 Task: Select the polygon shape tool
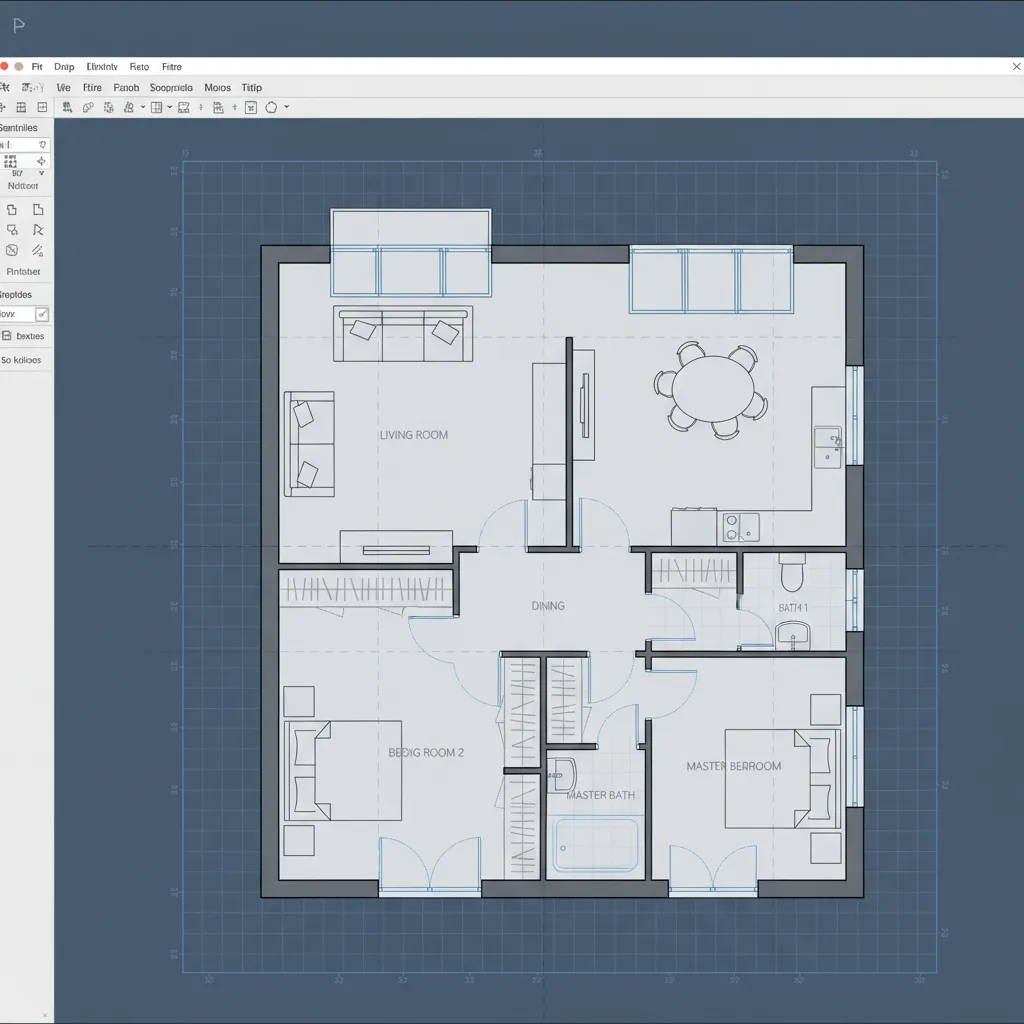(x=271, y=107)
